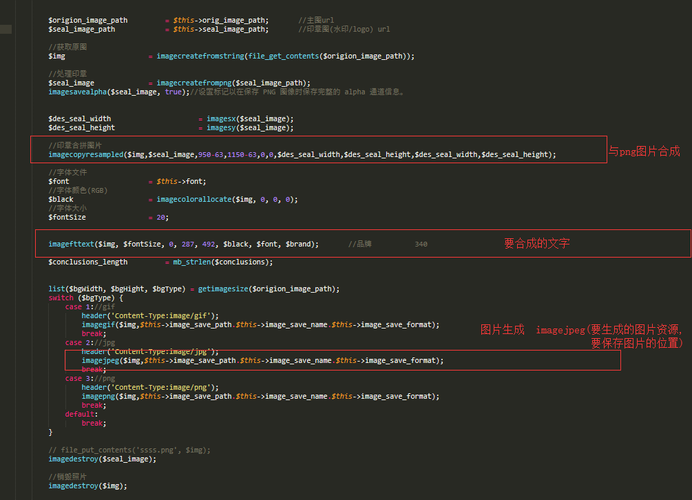This screenshot has width=692, height=500.
Task: Click the imagegif function call
Action: tap(260, 325)
